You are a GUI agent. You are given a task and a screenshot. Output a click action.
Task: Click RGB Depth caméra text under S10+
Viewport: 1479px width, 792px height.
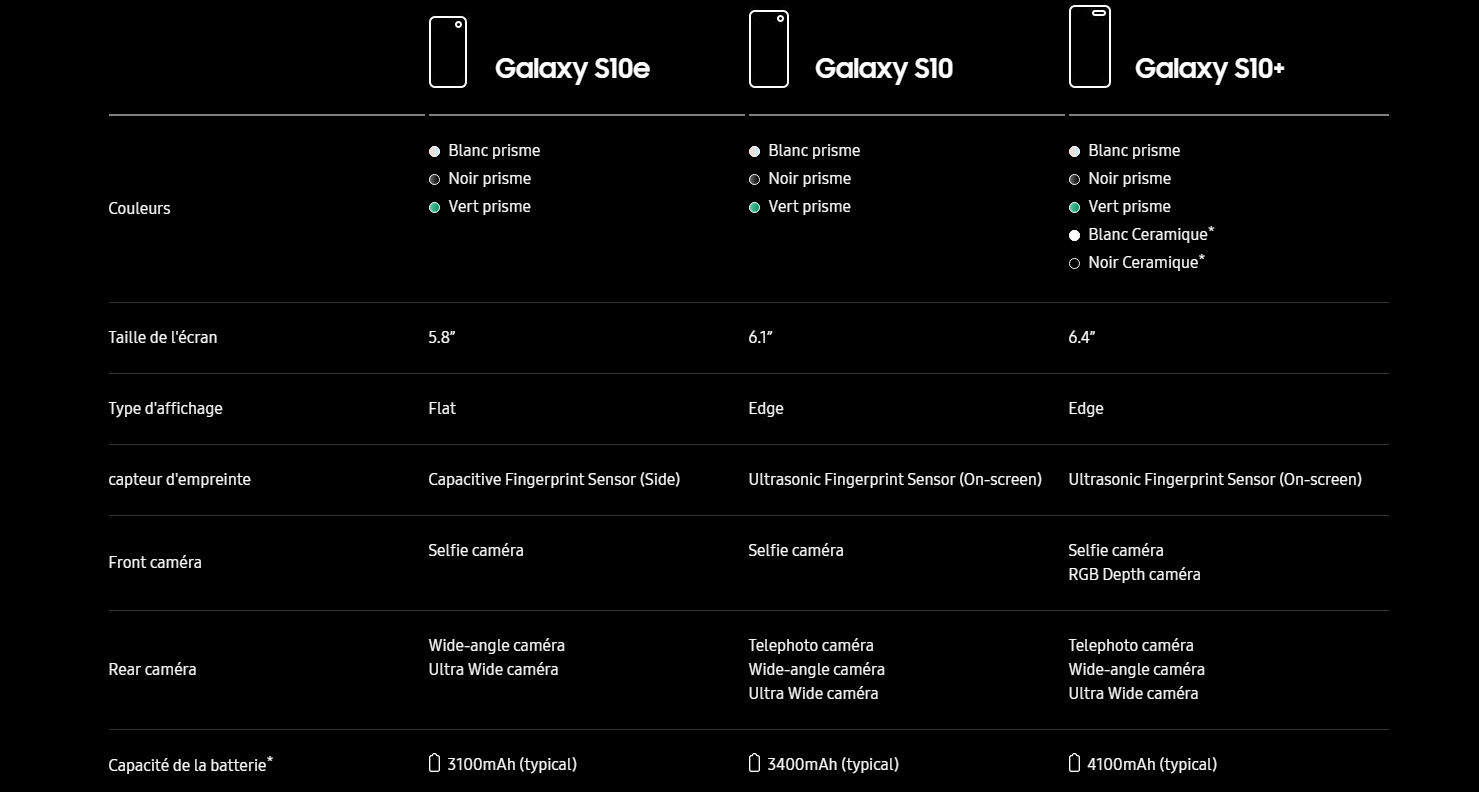1134,574
